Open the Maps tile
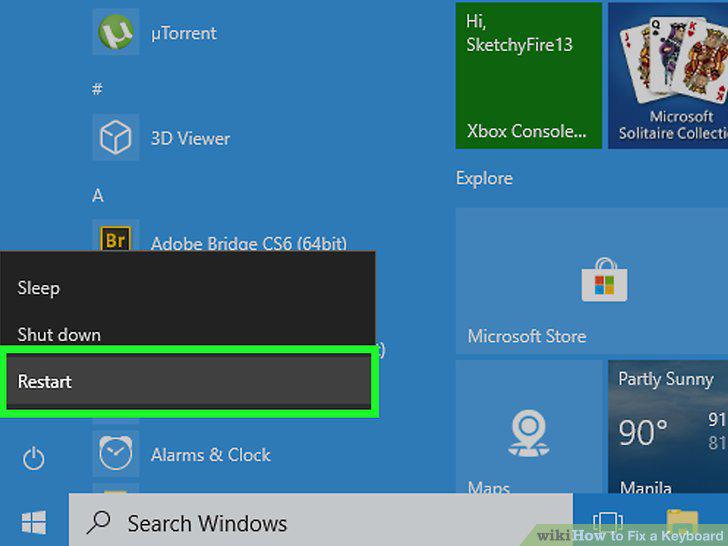 529,427
